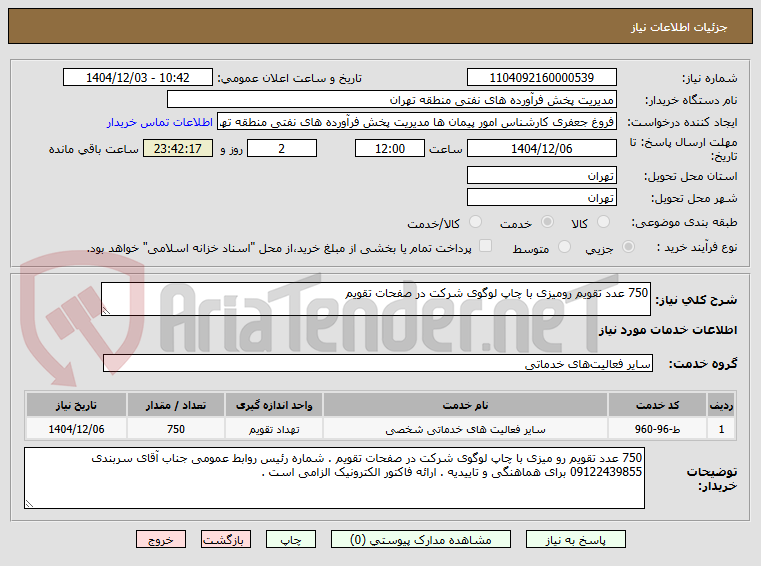The image size is (761, 566).
Task: Select the کالا/خدمت radio button
Action: click(476, 222)
